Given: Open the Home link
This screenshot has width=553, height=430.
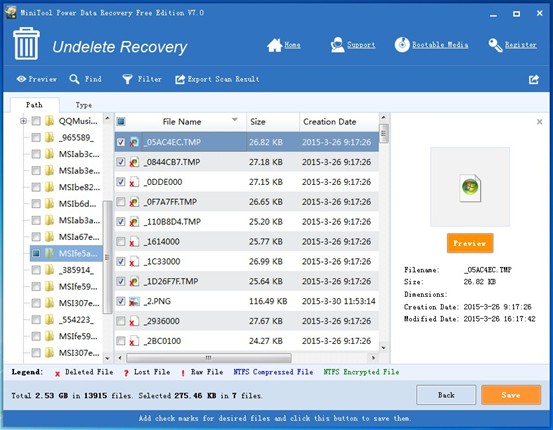Looking at the screenshot, I should (x=292, y=45).
